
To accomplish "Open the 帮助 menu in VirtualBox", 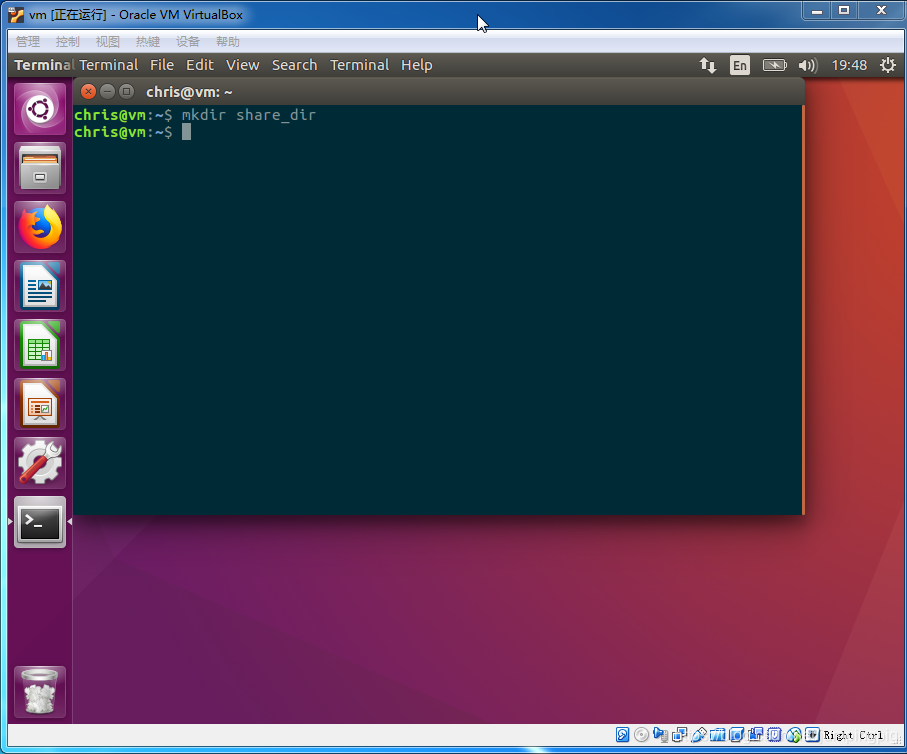I will pos(228,42).
